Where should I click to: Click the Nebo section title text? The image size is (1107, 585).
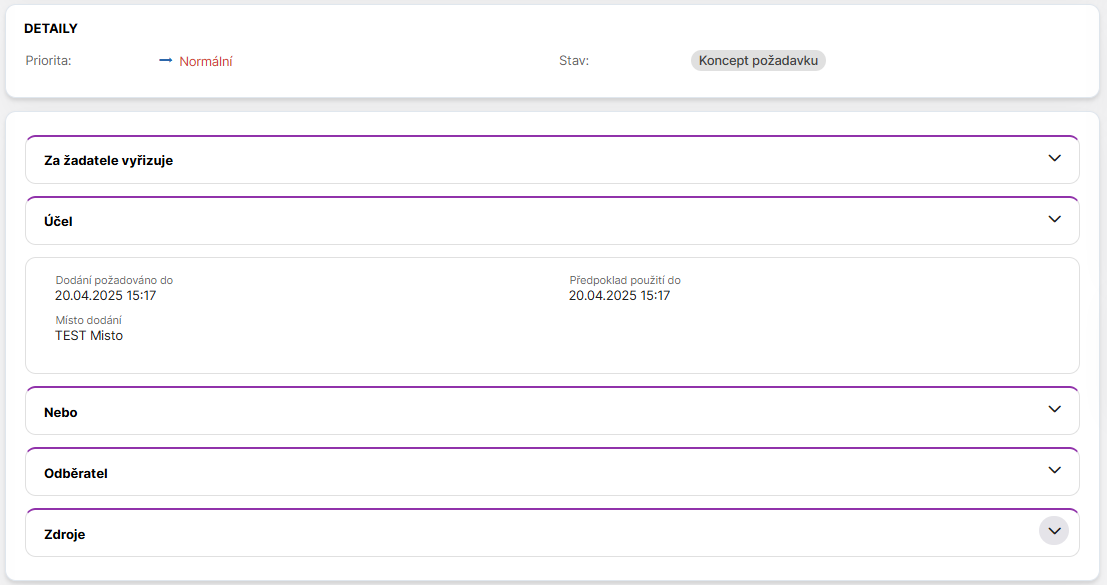point(61,412)
